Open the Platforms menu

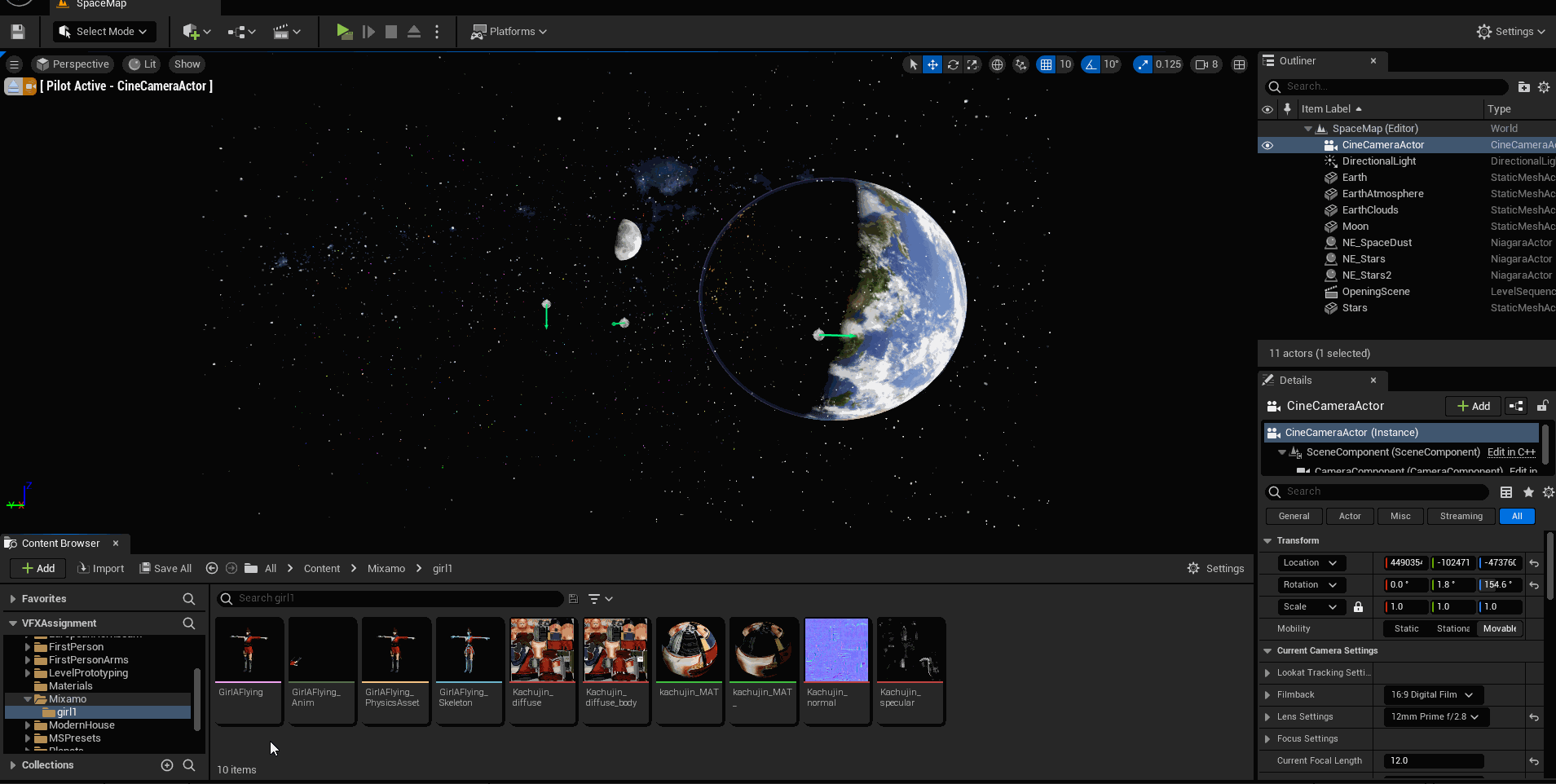(509, 32)
